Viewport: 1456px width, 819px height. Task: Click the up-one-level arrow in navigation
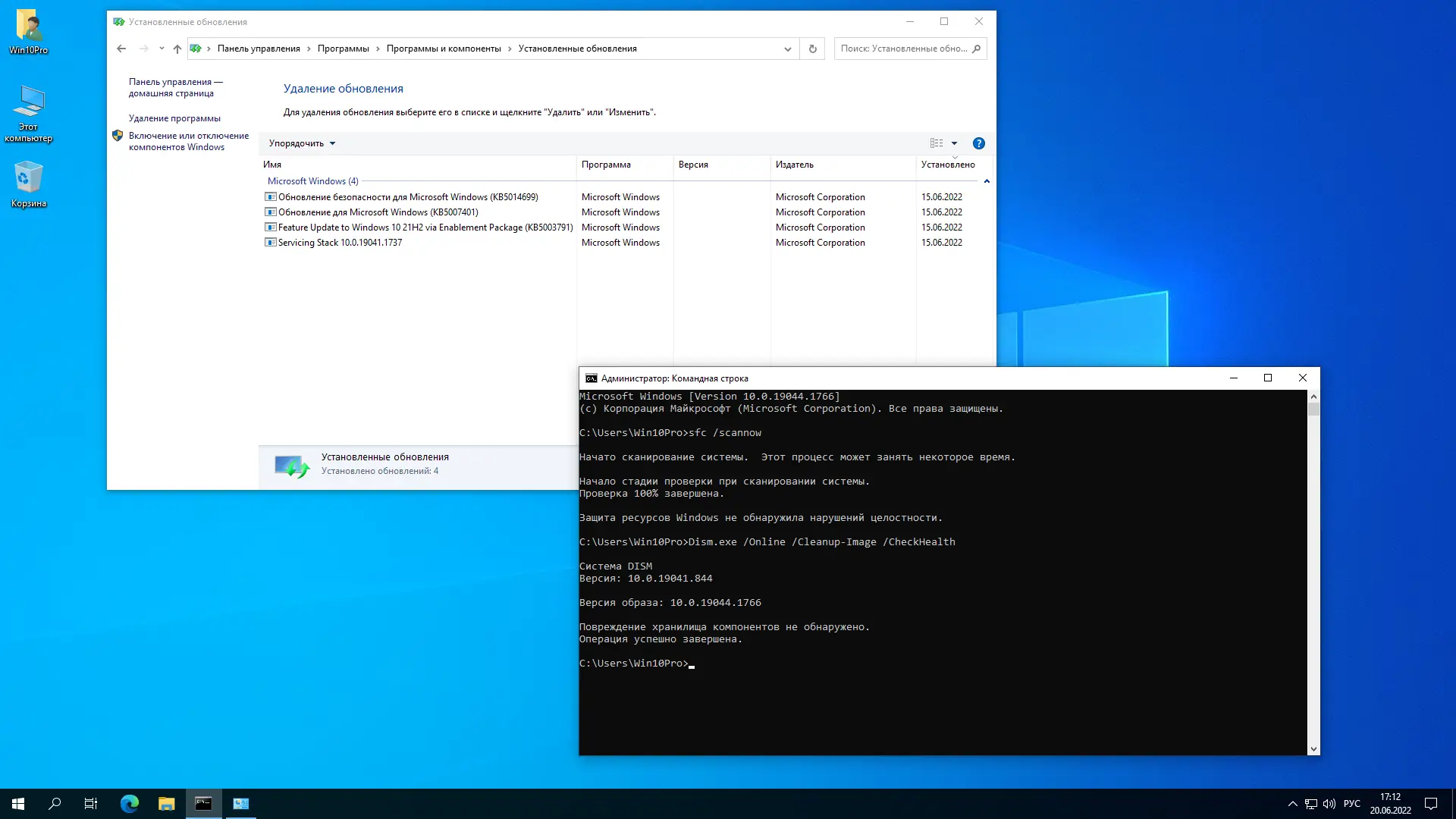[177, 49]
